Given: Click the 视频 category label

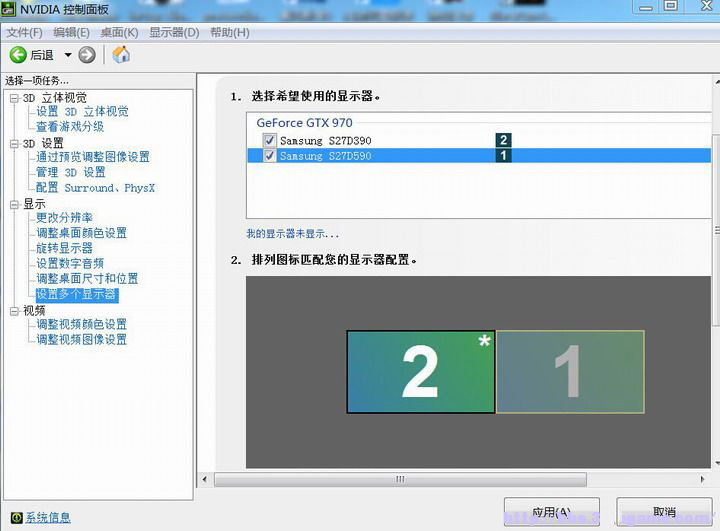Looking at the screenshot, I should pos(34,311).
